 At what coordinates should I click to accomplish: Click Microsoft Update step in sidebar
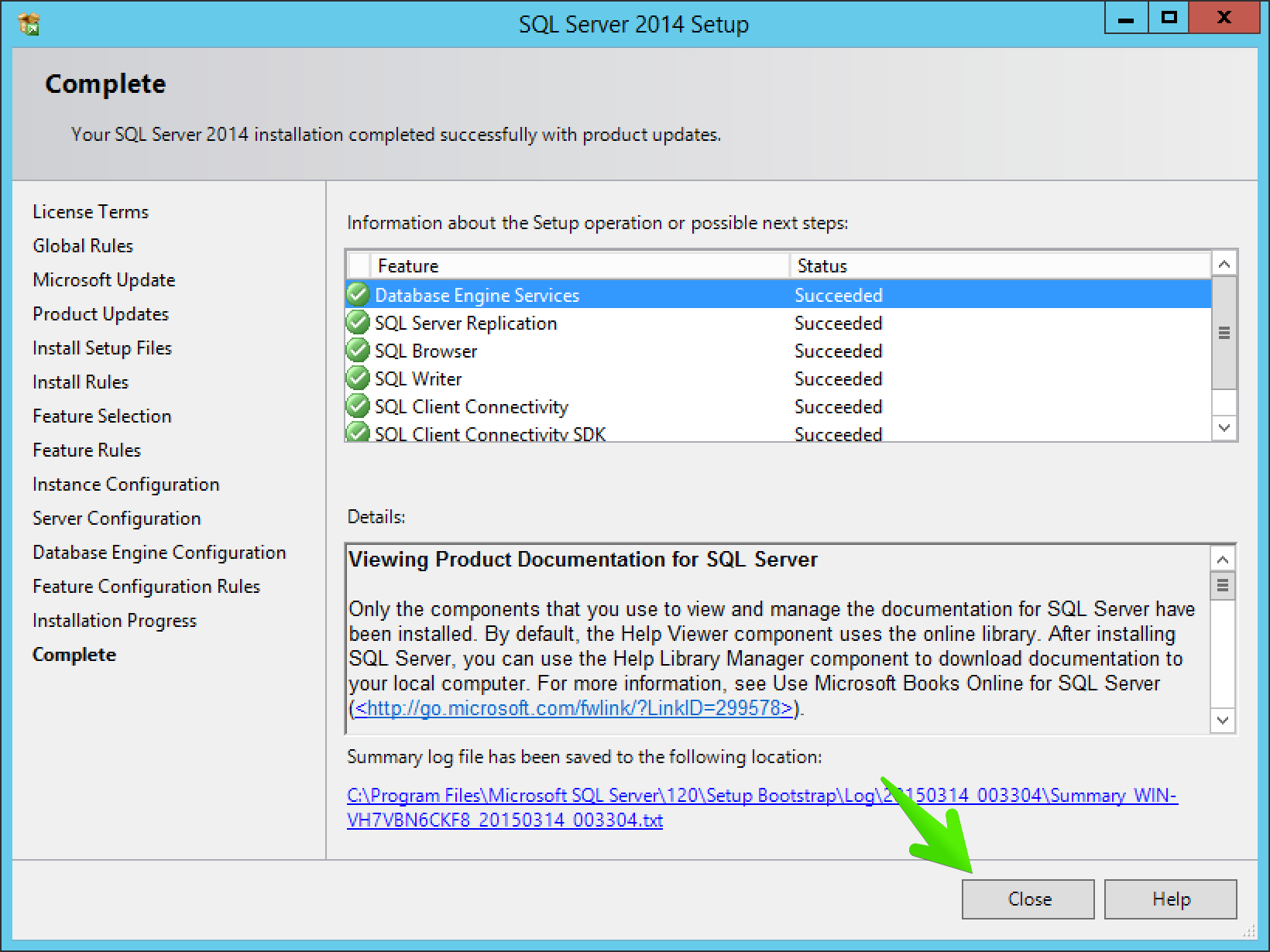(x=104, y=279)
